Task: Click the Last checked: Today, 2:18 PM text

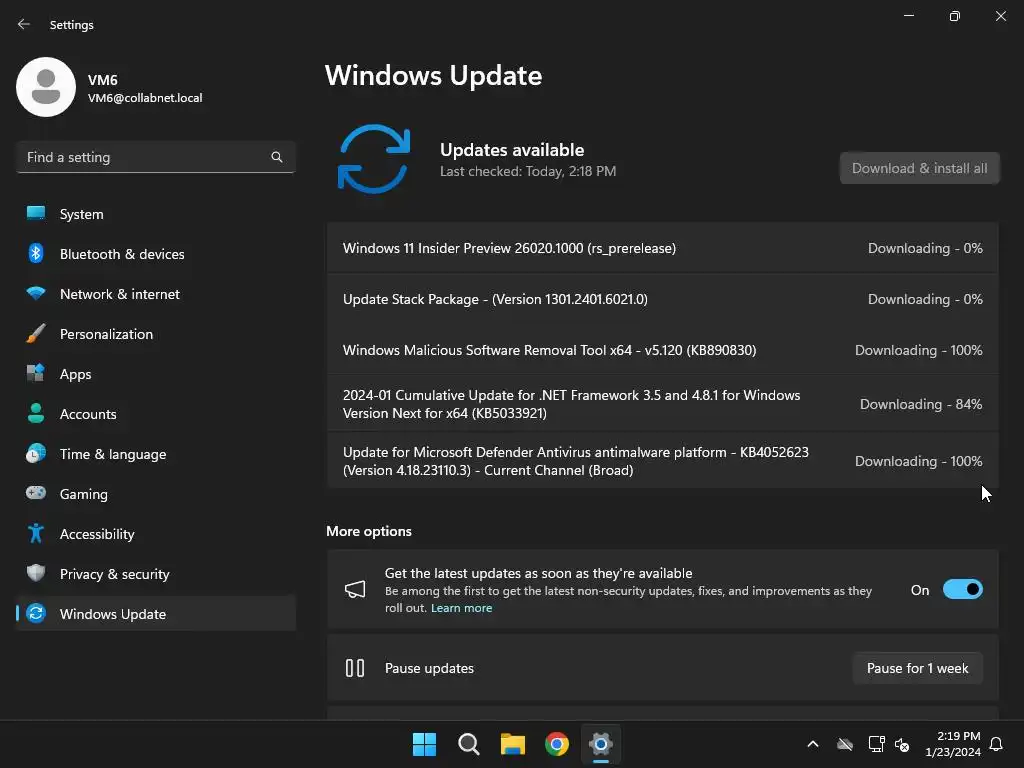Action: (x=528, y=171)
